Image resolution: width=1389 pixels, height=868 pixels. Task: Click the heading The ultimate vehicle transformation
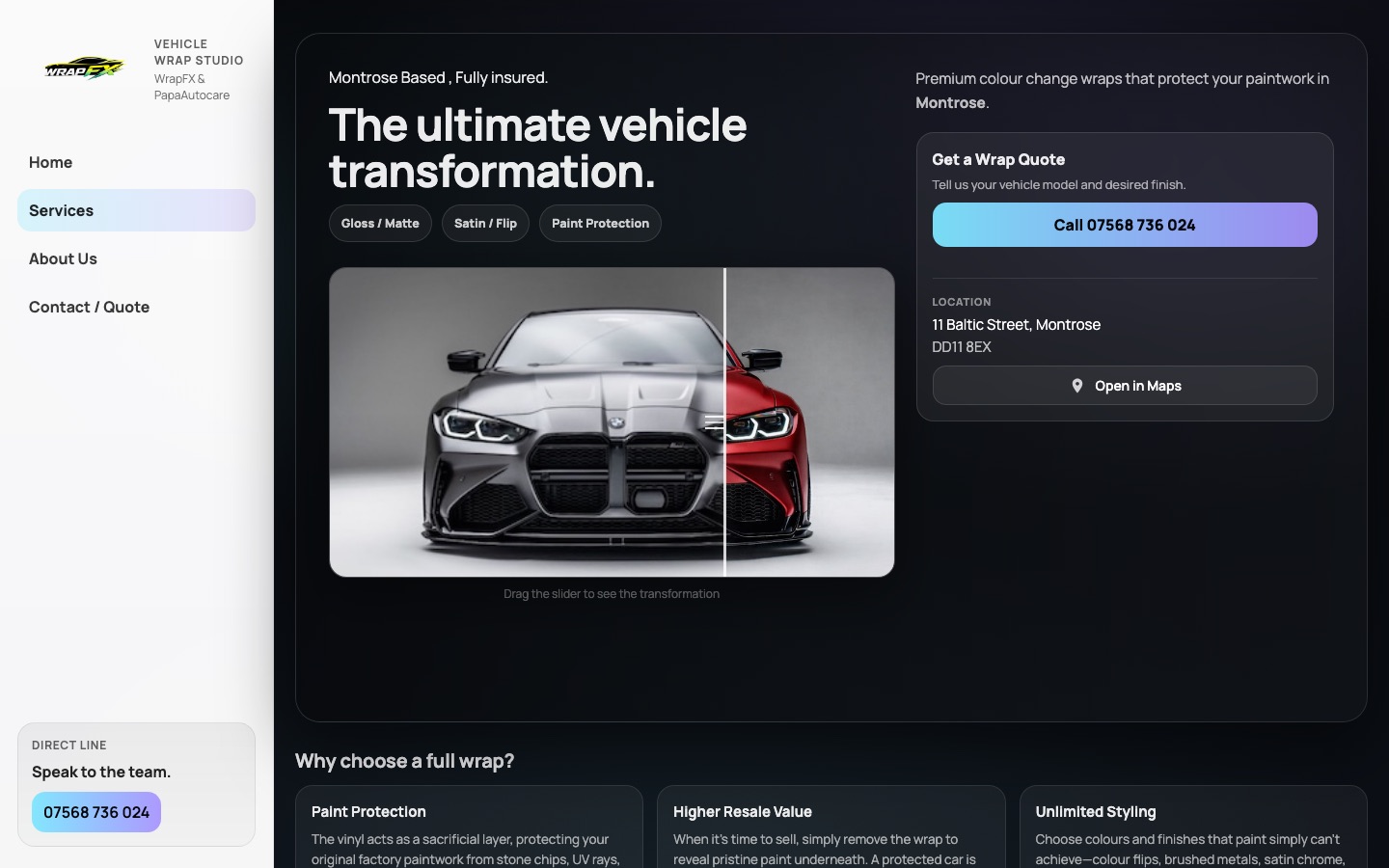pyautogui.click(x=537, y=149)
